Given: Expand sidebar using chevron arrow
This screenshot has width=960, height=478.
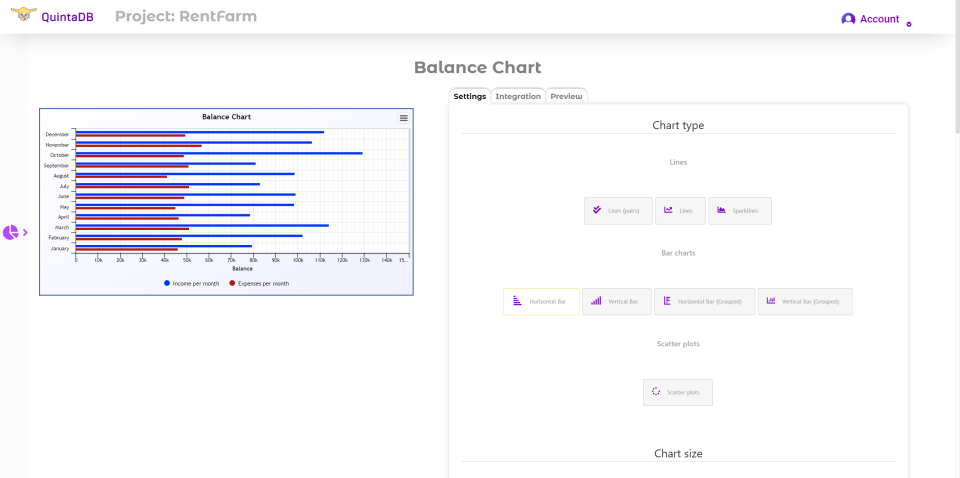Looking at the screenshot, I should (25, 232).
